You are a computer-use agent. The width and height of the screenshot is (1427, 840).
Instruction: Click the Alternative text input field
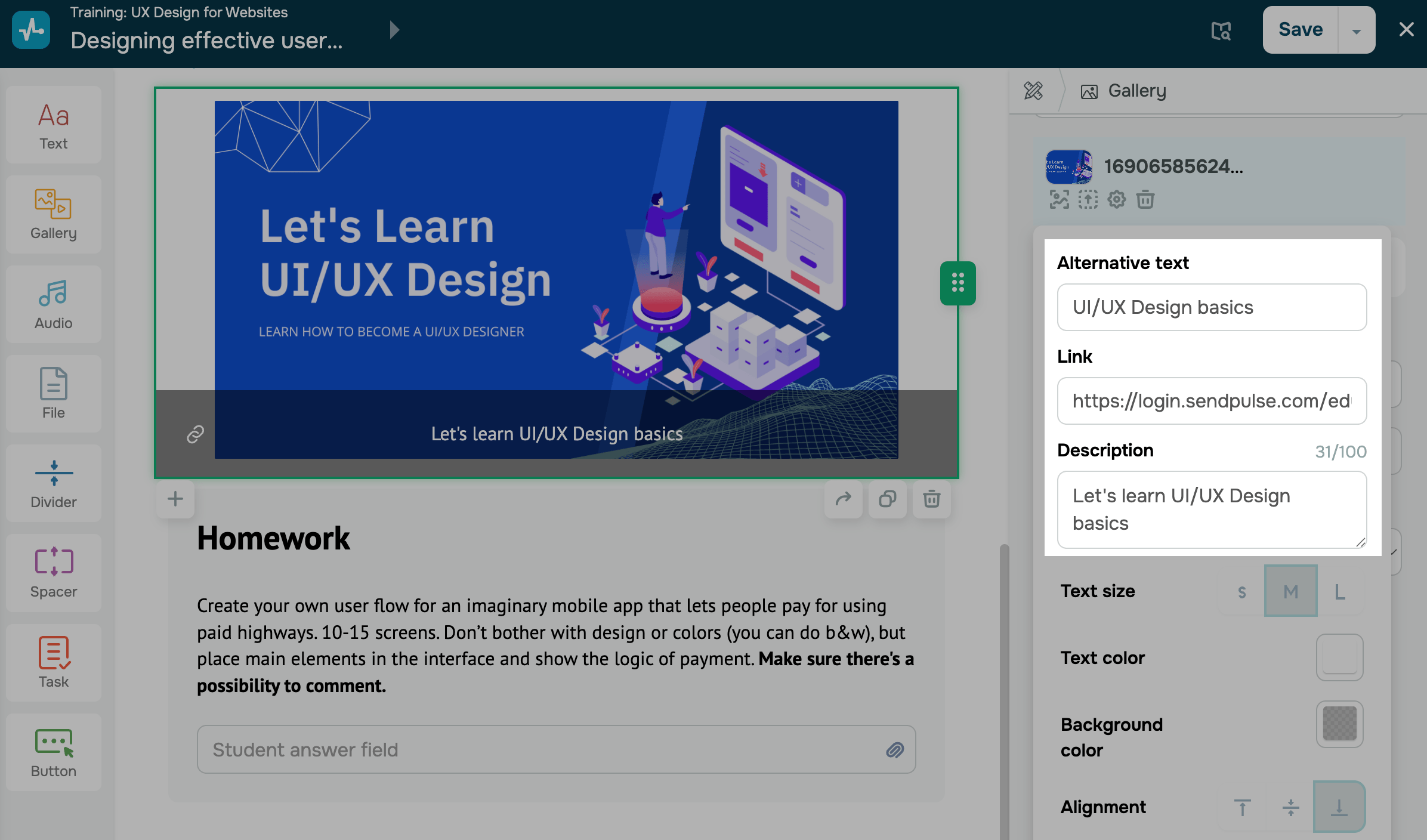tap(1211, 307)
